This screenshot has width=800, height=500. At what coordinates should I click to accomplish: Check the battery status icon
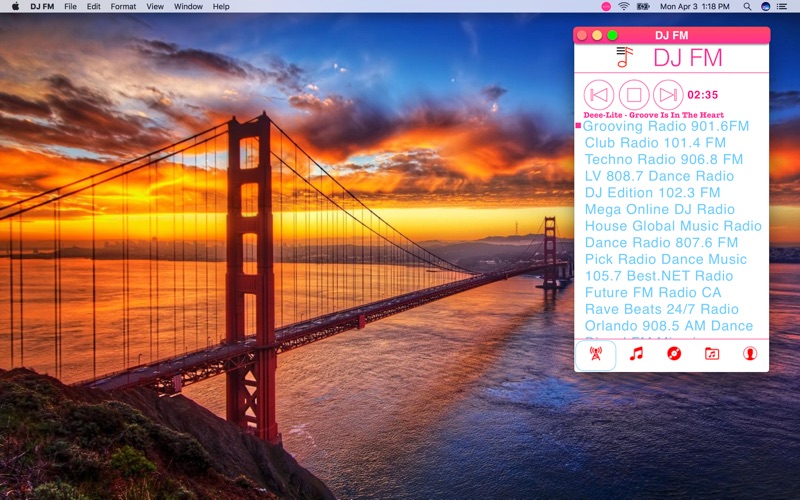pyautogui.click(x=643, y=7)
